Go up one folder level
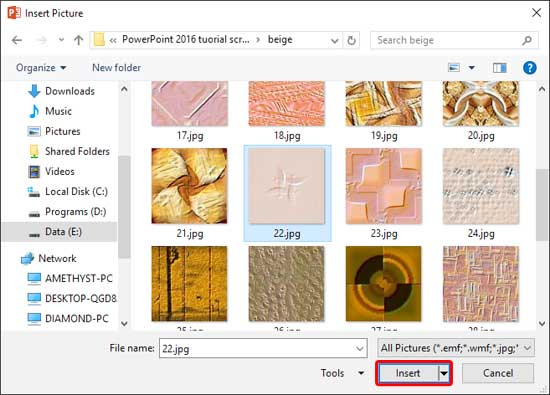Viewport: 550px width, 395px height. [79, 40]
